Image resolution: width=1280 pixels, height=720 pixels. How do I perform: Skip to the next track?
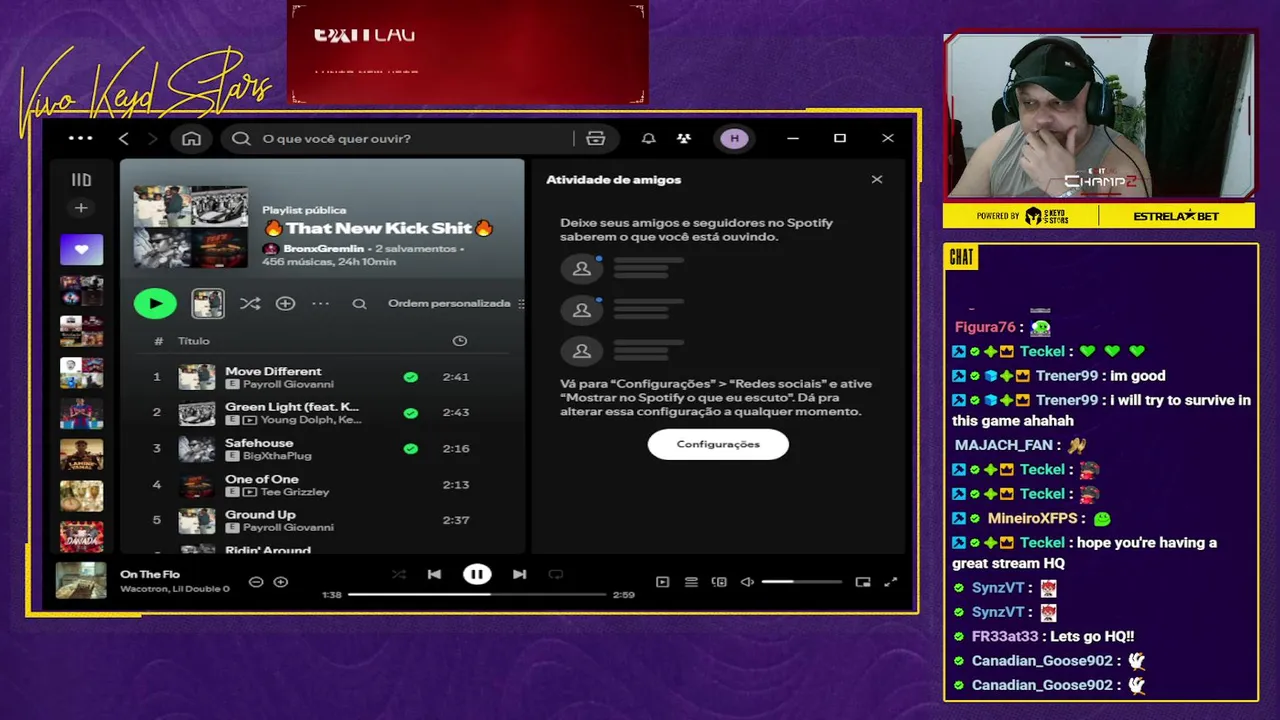click(519, 574)
